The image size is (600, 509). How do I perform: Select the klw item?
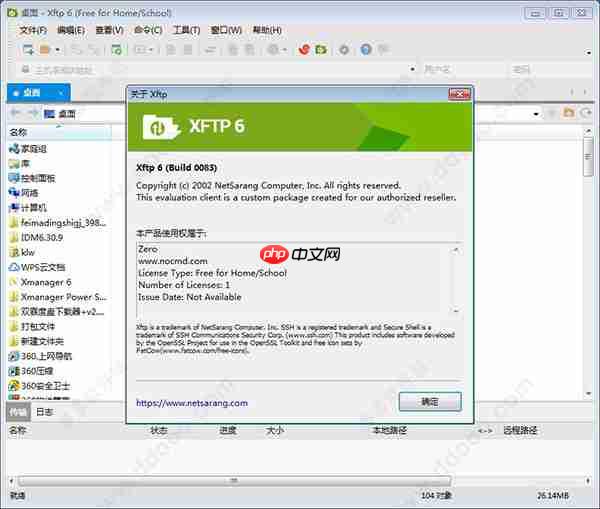[x=22, y=253]
